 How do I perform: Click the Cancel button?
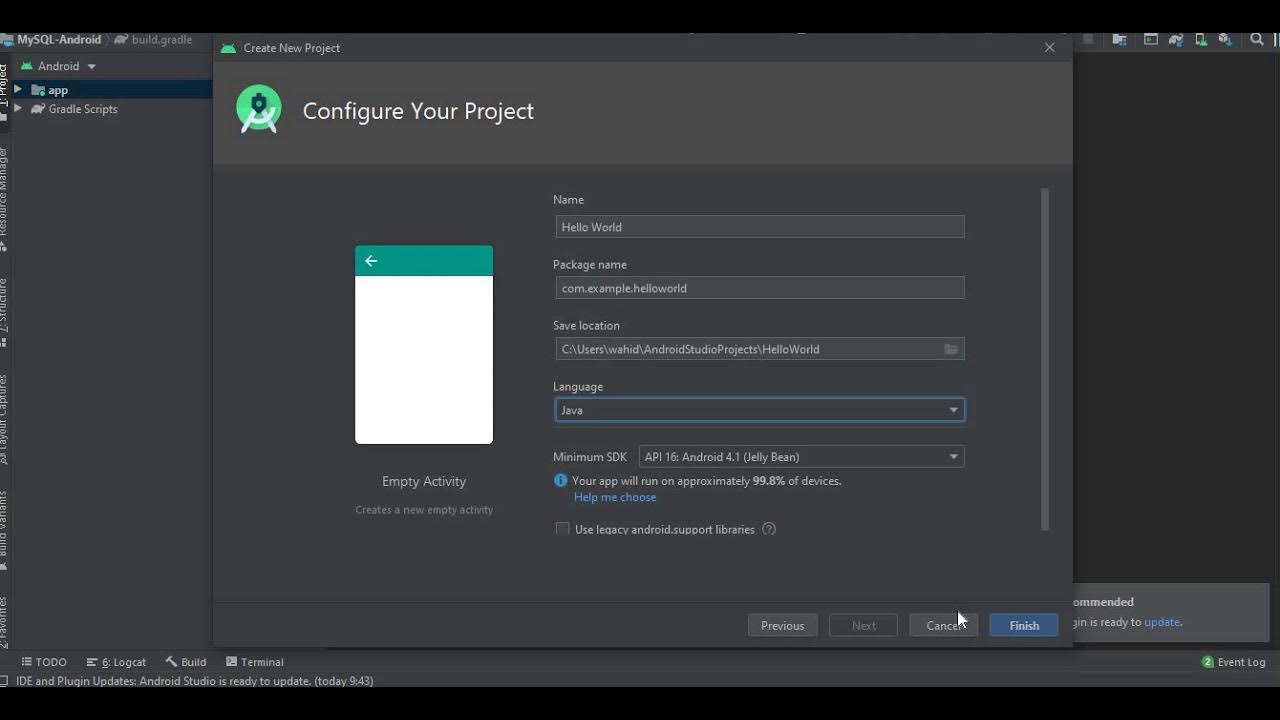click(x=944, y=625)
